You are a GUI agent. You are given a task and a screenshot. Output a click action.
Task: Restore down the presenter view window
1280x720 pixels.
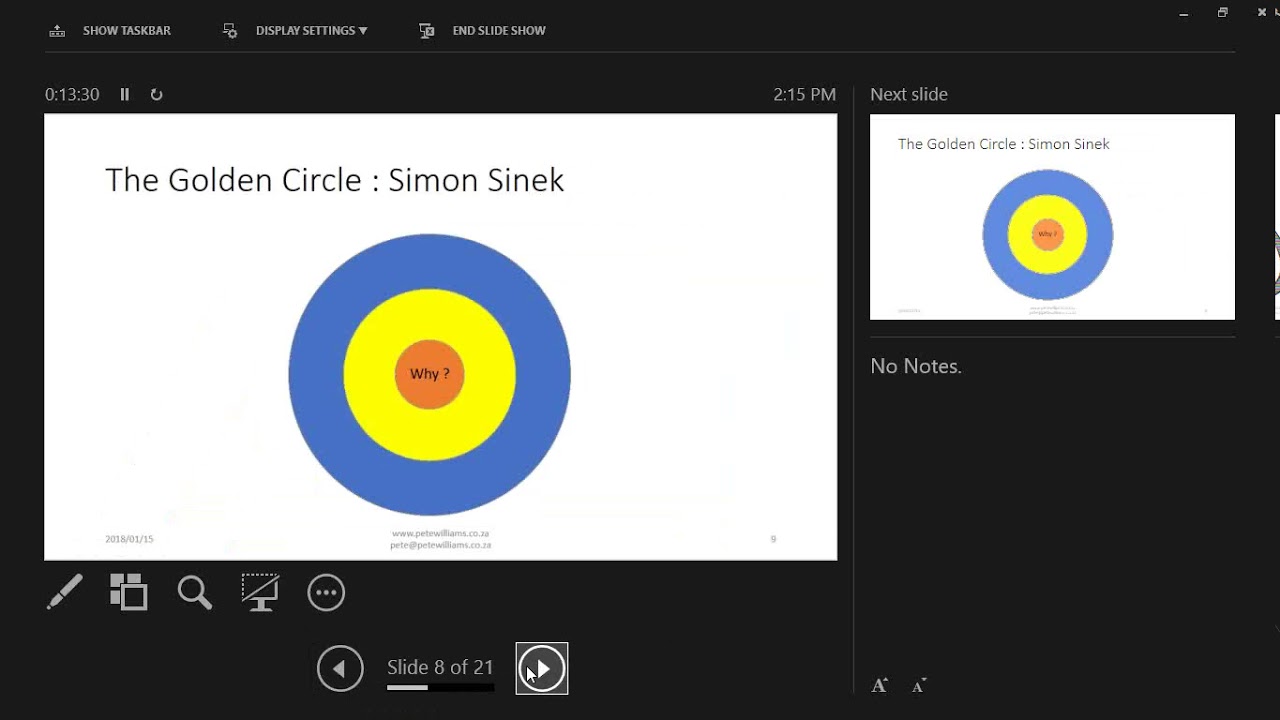click(x=1222, y=12)
